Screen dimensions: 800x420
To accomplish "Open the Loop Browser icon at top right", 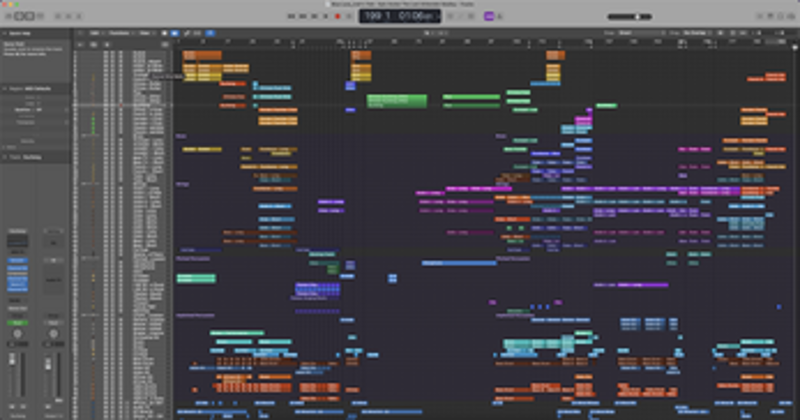I will (781, 16).
